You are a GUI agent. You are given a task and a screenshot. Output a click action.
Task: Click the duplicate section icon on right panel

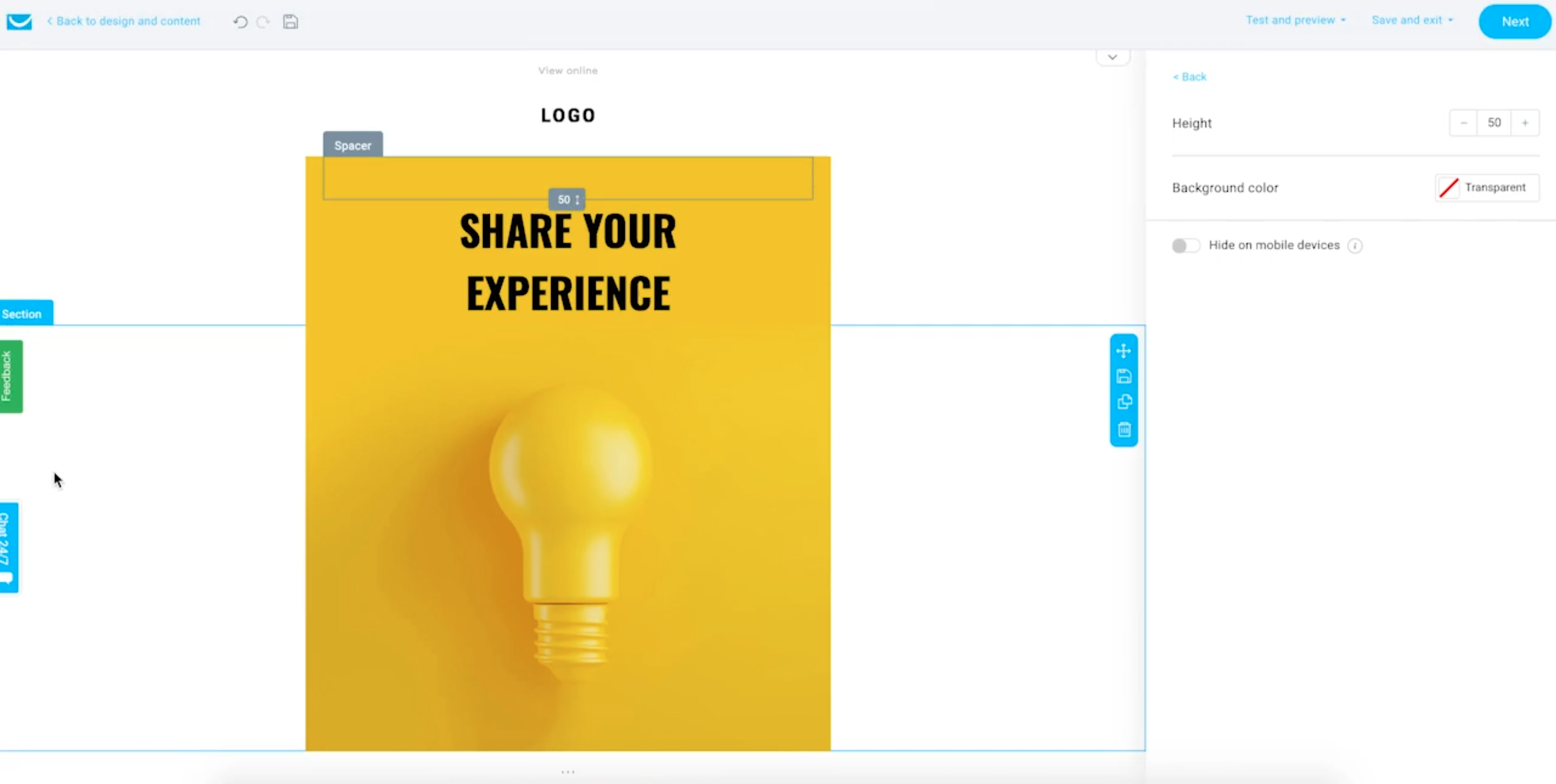point(1124,402)
